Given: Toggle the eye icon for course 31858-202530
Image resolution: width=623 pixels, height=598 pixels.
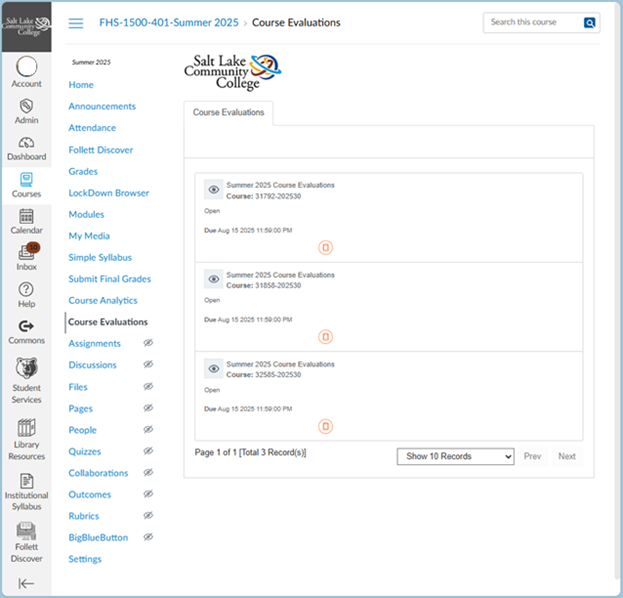Looking at the screenshot, I should pyautogui.click(x=213, y=279).
